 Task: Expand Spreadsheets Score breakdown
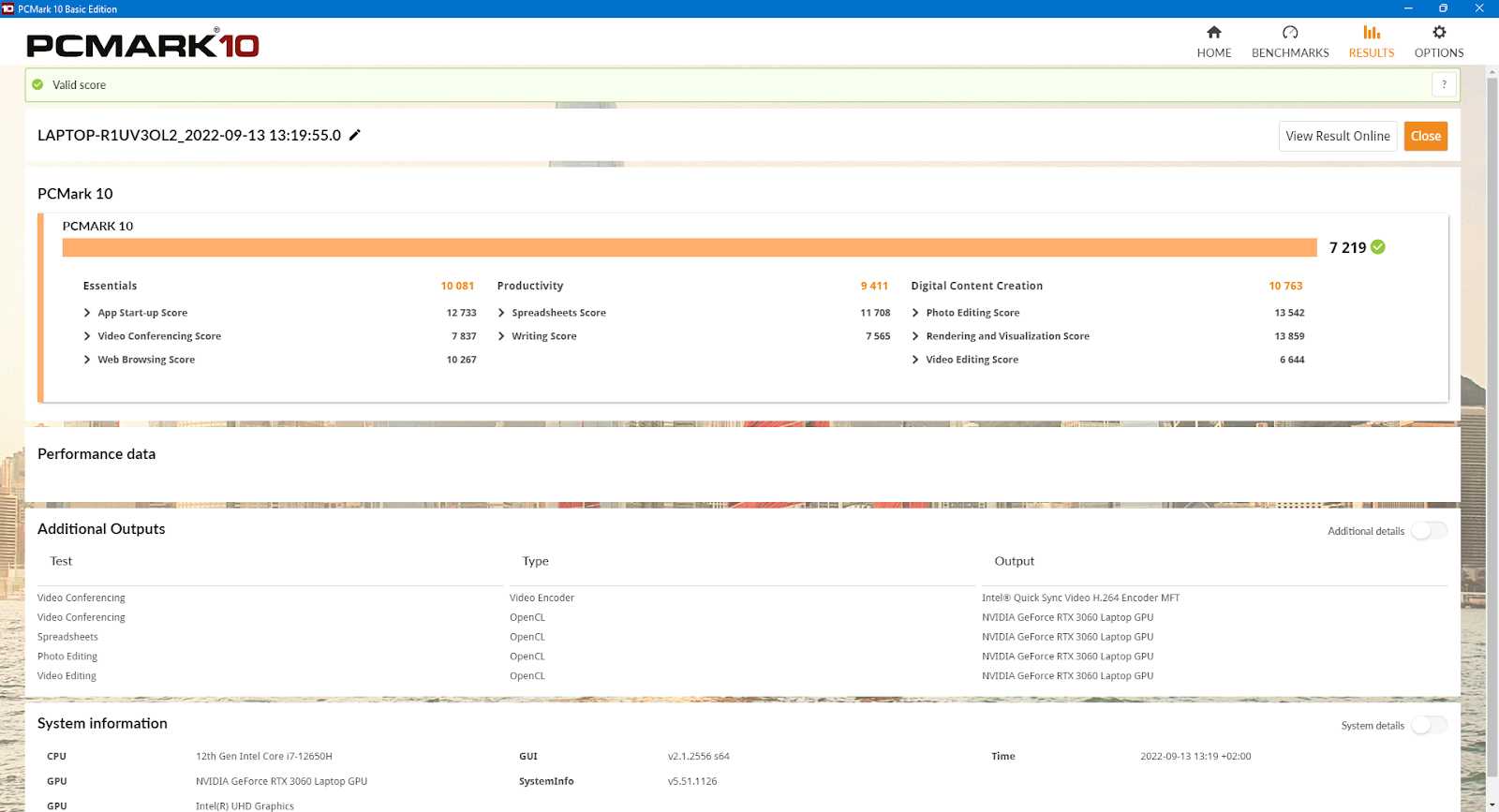(x=501, y=313)
